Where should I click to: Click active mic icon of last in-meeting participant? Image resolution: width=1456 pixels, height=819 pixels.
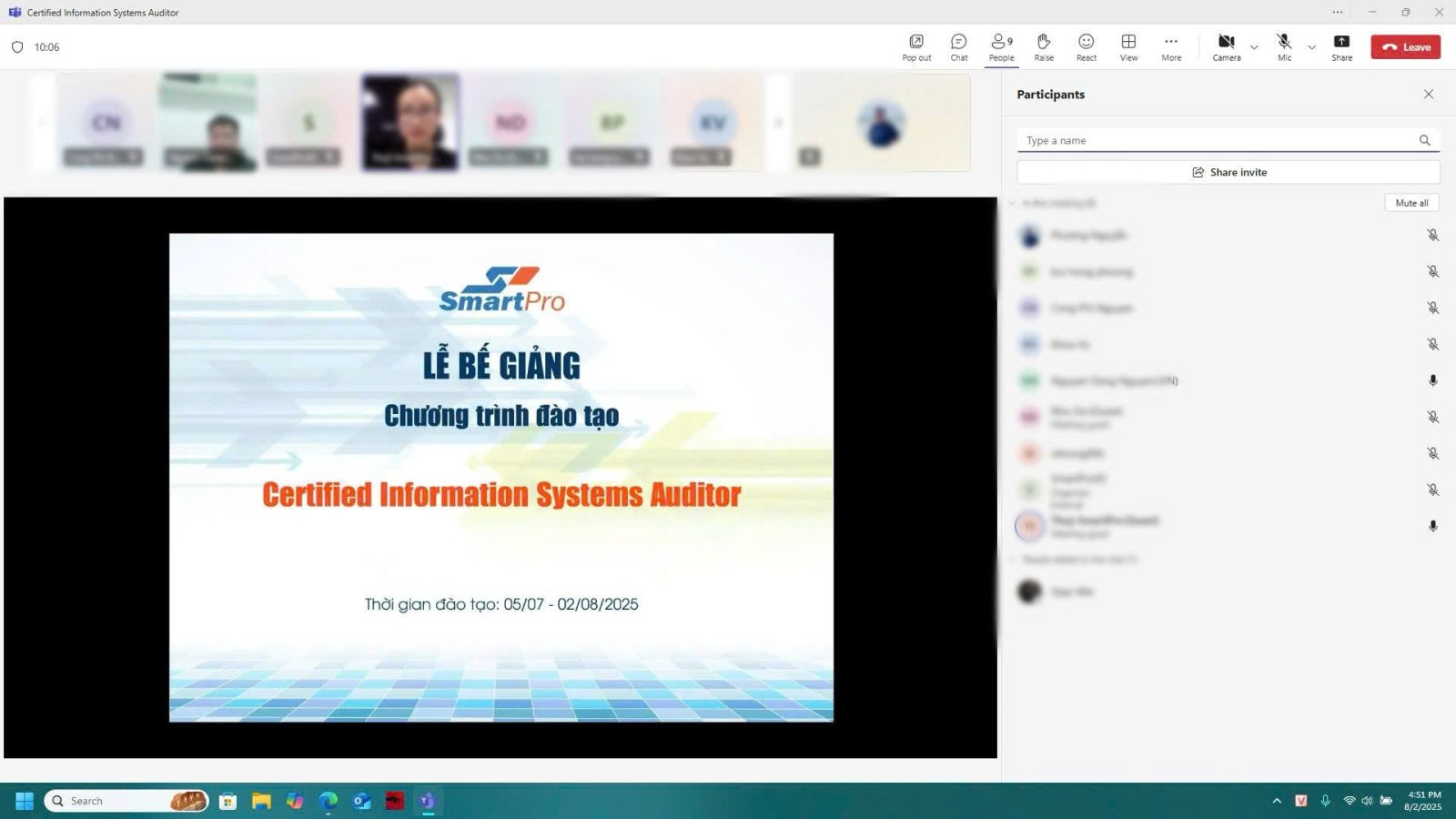[1432, 526]
